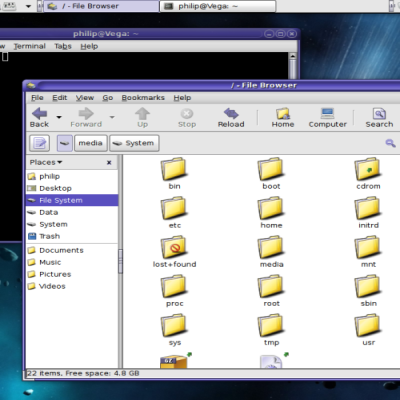Open the Home folder from toolbar
The height and width of the screenshot is (400, 400).
tap(283, 118)
